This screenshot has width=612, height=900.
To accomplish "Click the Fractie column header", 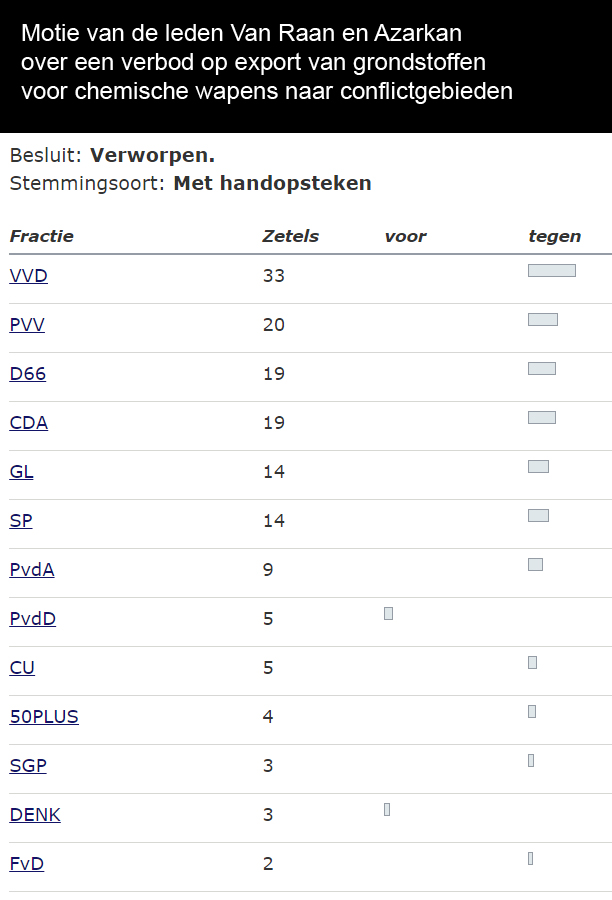I will 42,236.
